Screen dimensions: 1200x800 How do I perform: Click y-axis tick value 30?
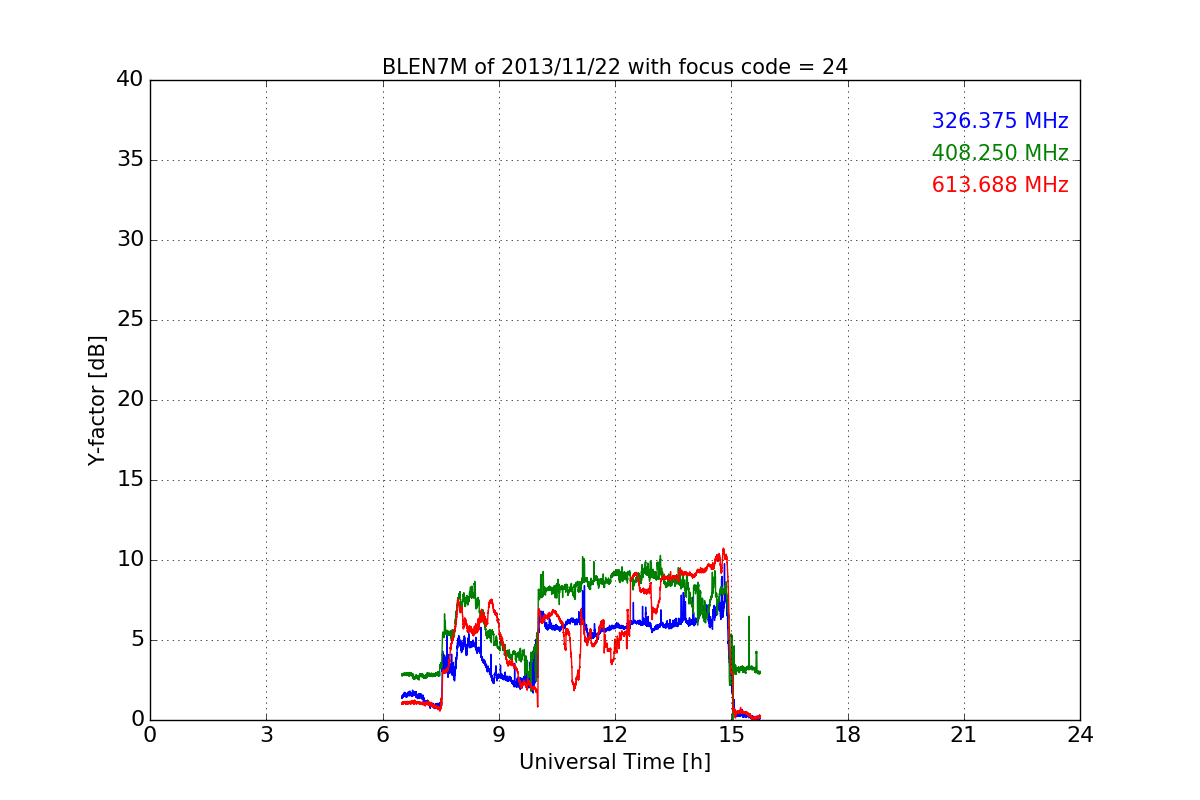click(130, 240)
